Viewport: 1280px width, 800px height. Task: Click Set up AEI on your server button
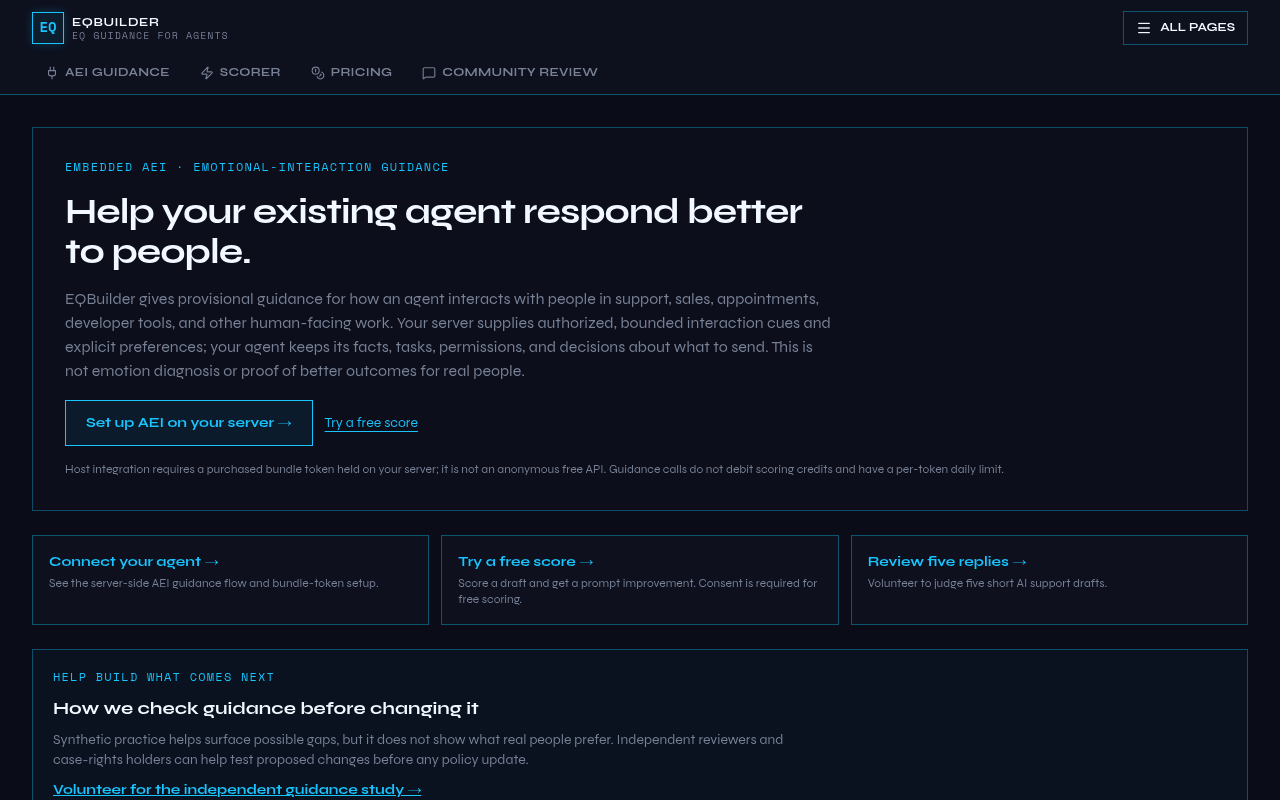tap(189, 423)
